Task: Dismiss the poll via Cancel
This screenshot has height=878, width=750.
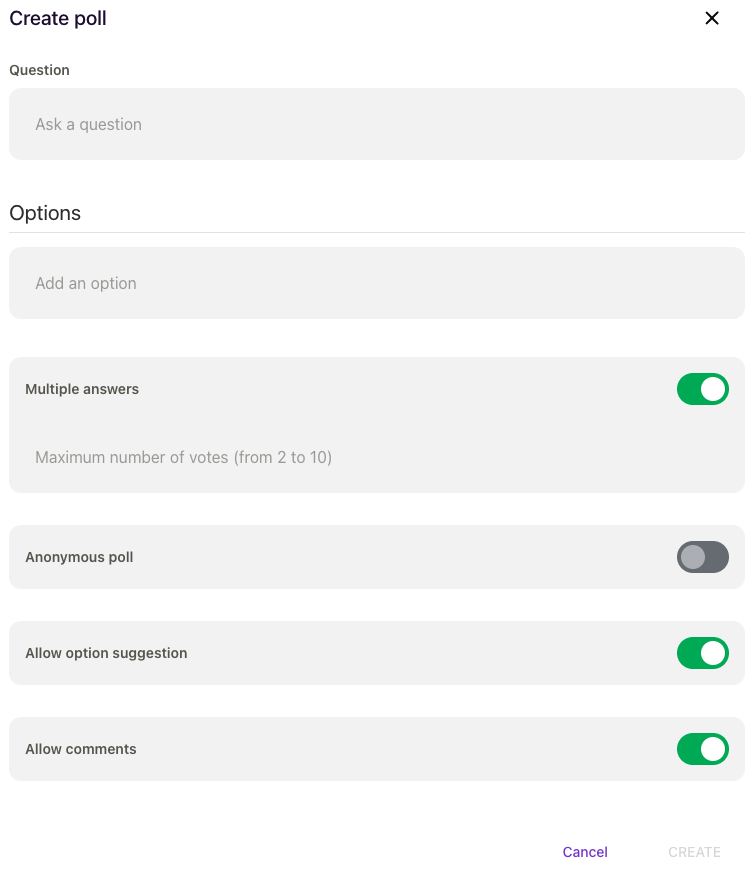Action: (585, 852)
